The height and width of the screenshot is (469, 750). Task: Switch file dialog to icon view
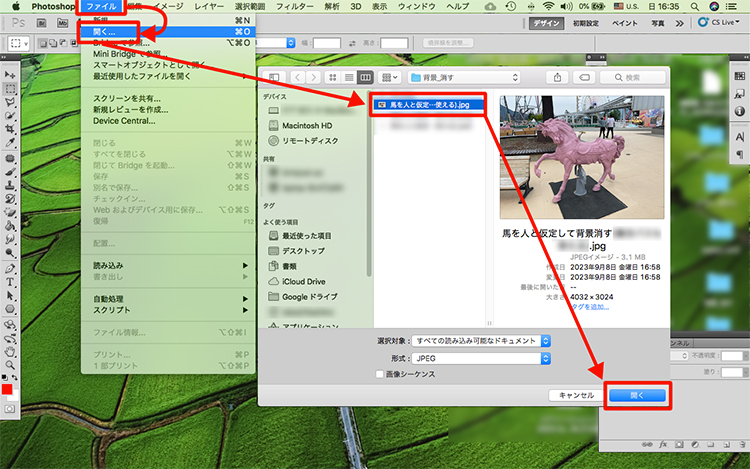coord(333,77)
